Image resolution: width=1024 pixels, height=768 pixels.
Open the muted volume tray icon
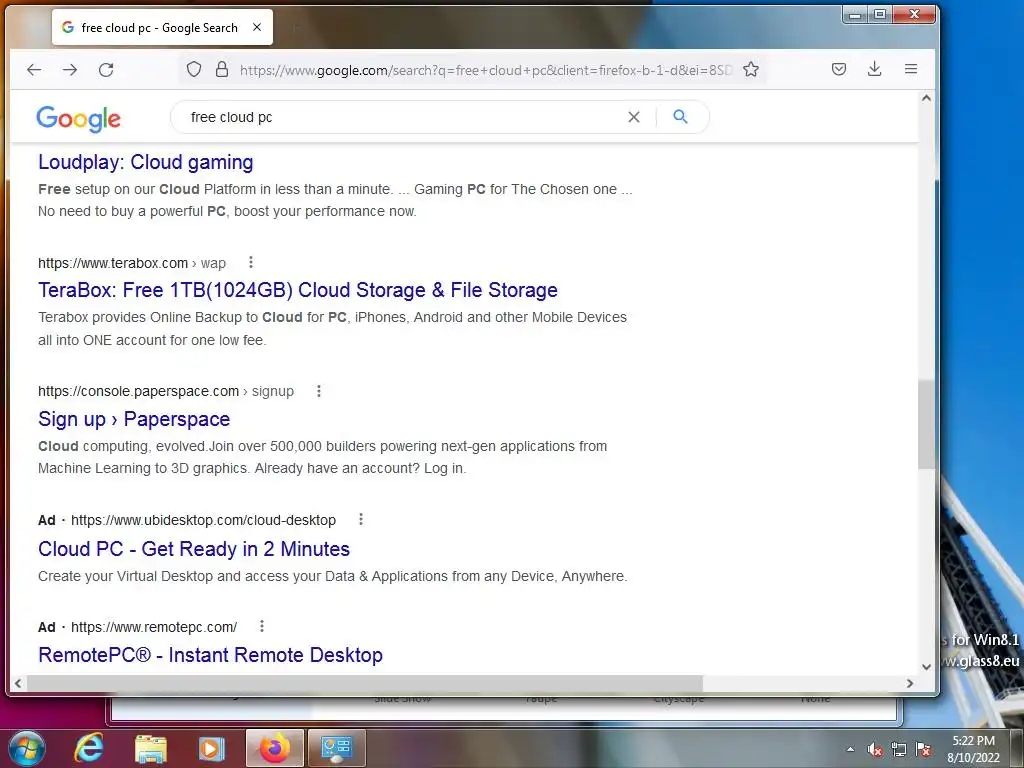(x=875, y=750)
